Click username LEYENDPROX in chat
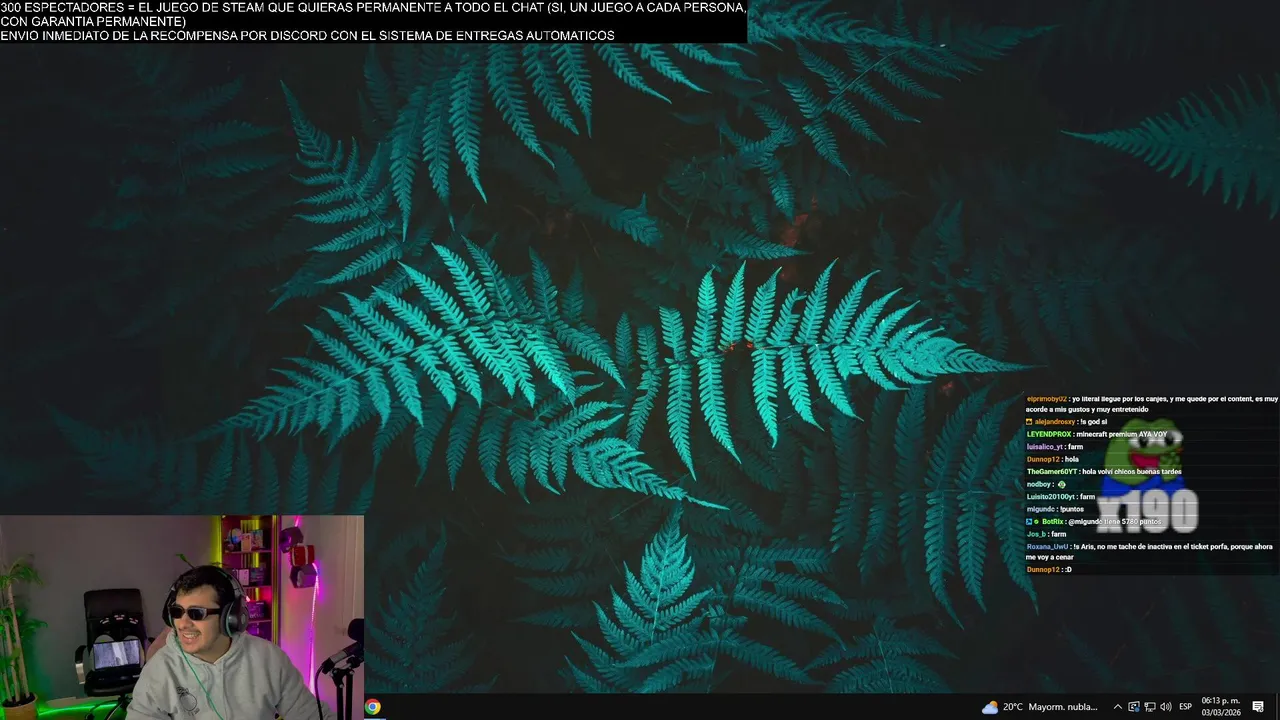 [1048, 434]
